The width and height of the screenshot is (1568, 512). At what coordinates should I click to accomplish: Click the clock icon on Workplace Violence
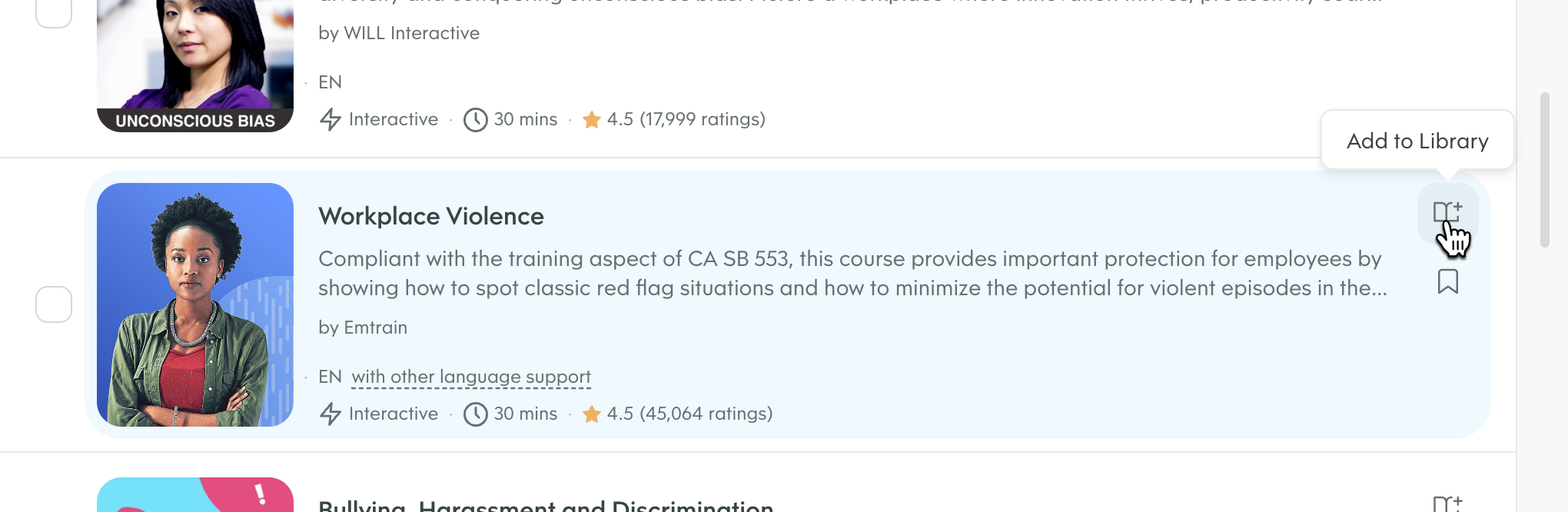click(476, 414)
